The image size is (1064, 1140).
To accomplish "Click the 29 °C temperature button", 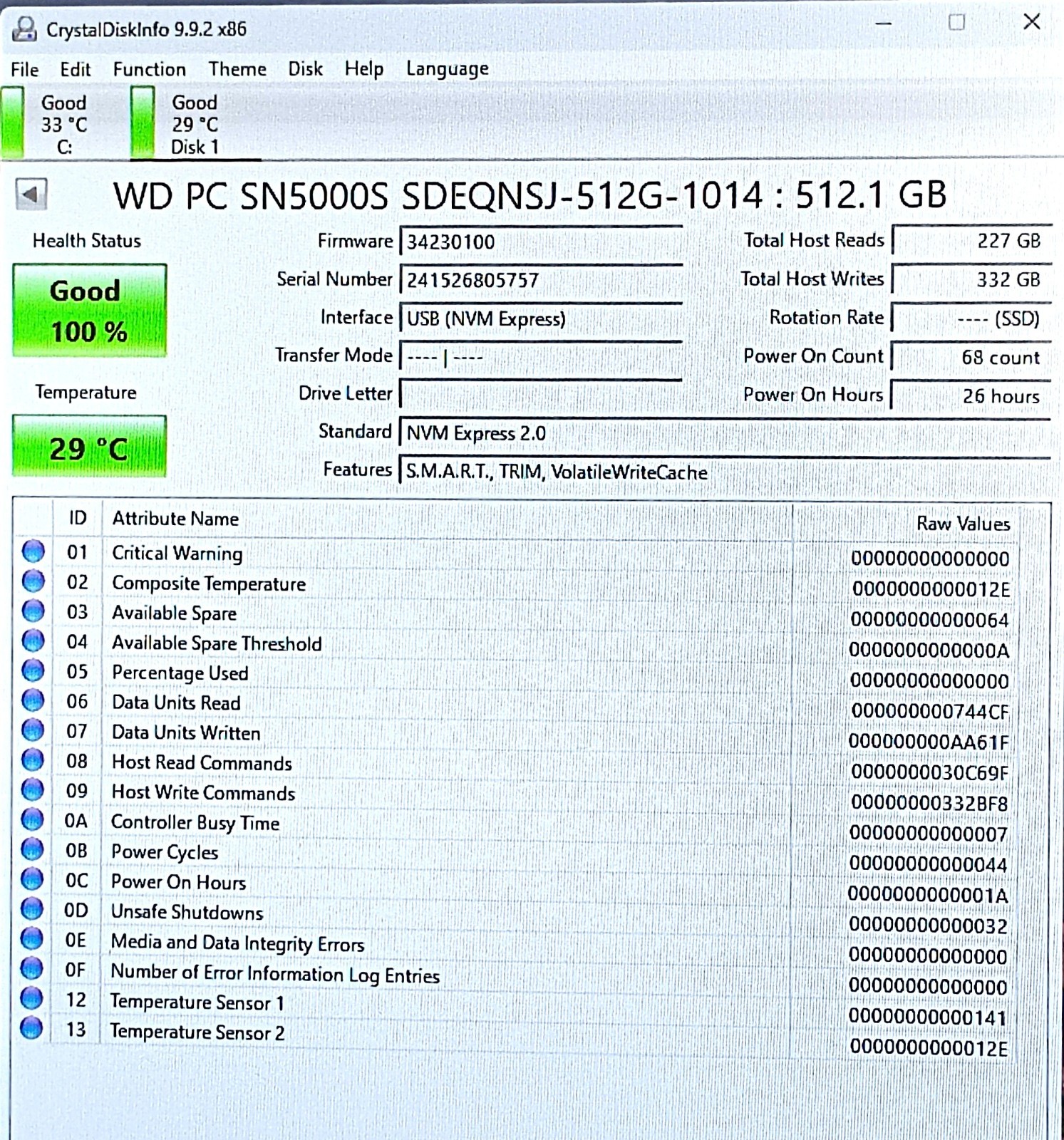I will [89, 447].
